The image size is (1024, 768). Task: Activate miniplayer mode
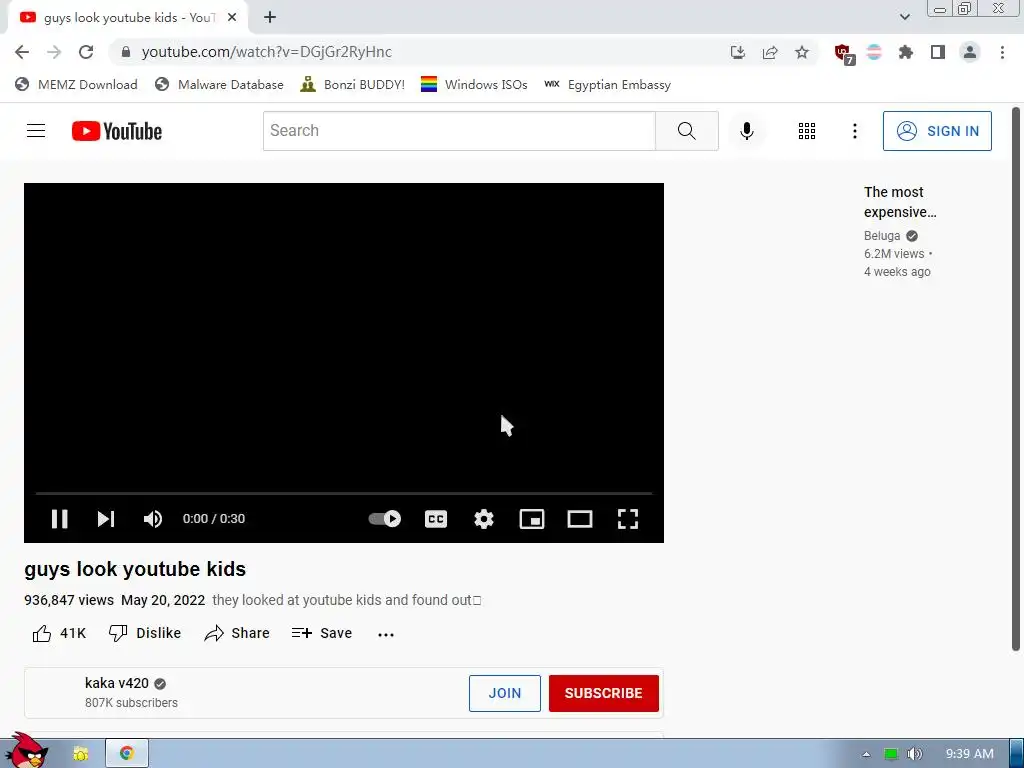pos(532,519)
